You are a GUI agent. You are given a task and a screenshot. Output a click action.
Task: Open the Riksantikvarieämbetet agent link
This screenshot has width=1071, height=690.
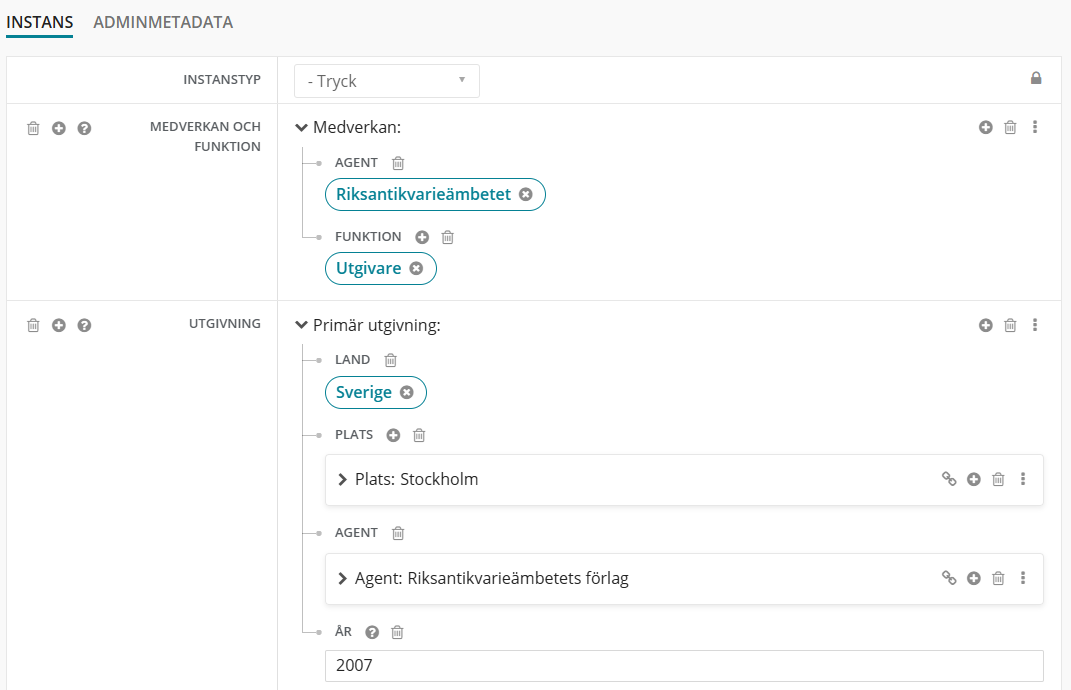click(423, 194)
